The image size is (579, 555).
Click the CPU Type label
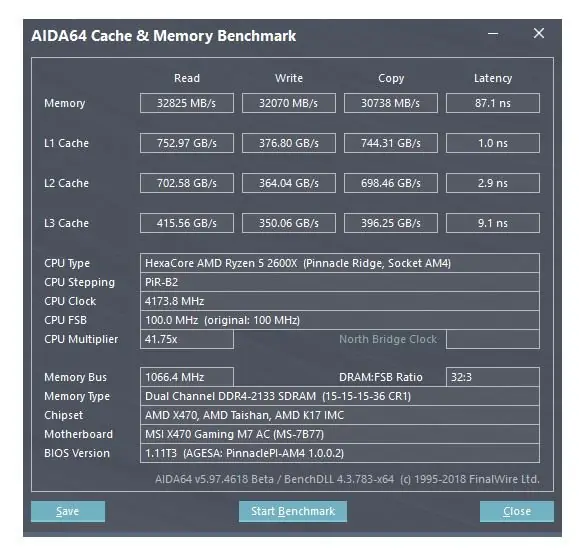[x=67, y=264]
